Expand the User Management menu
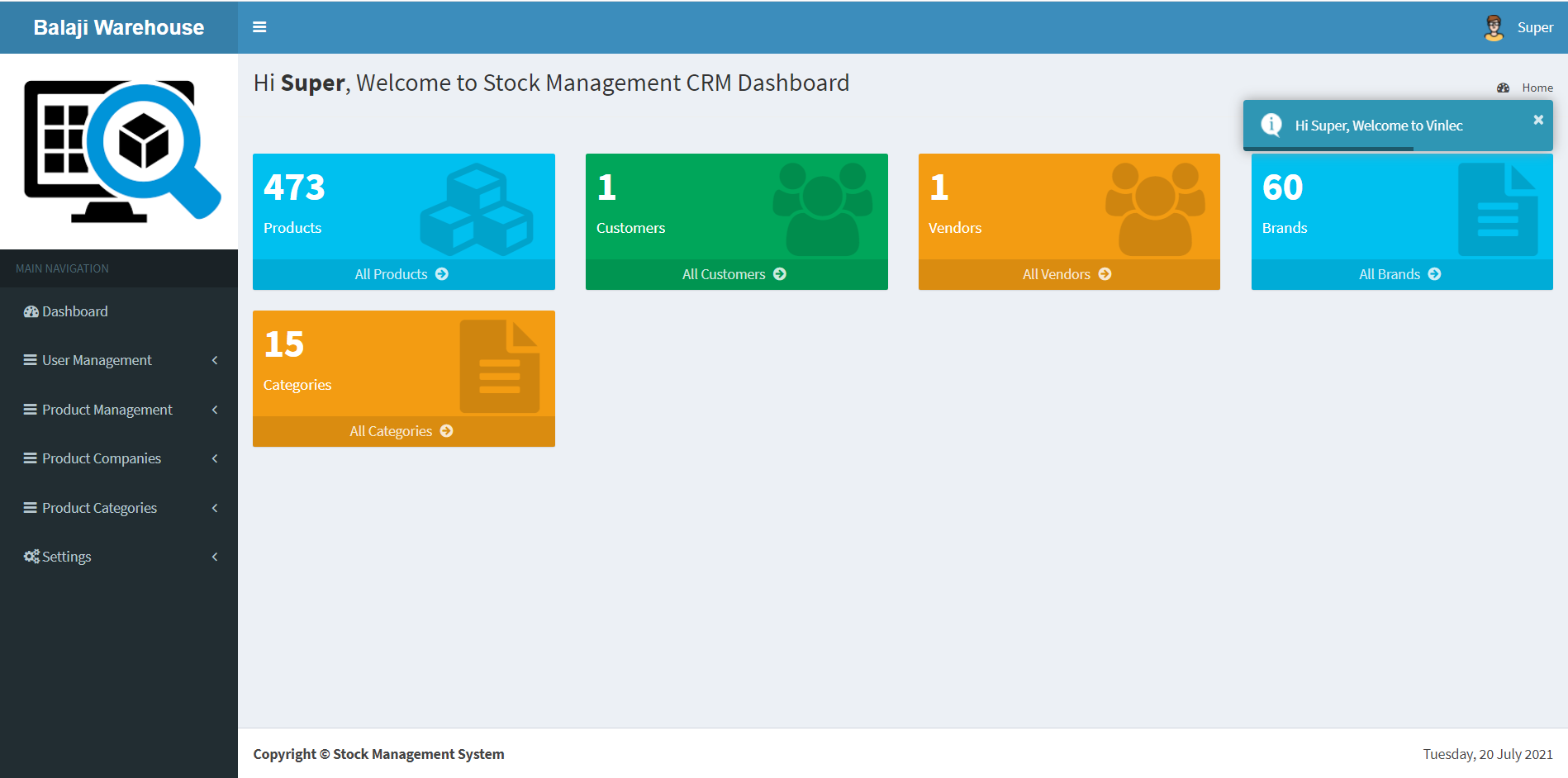1568x778 pixels. [x=97, y=360]
